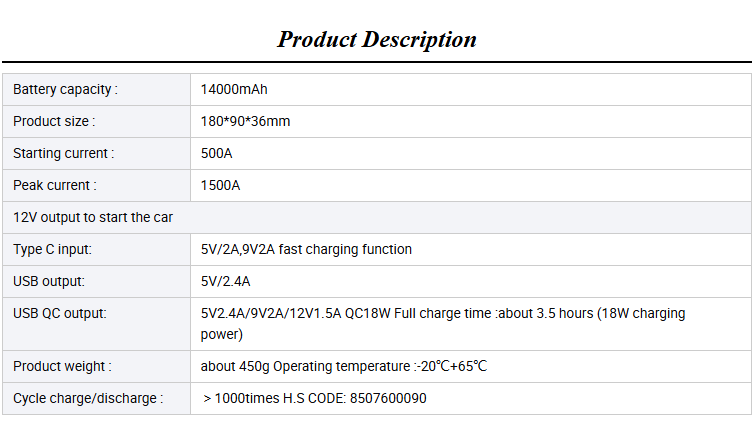The image size is (755, 421).
Task: Select the USB QC output label
Action: click(60, 314)
